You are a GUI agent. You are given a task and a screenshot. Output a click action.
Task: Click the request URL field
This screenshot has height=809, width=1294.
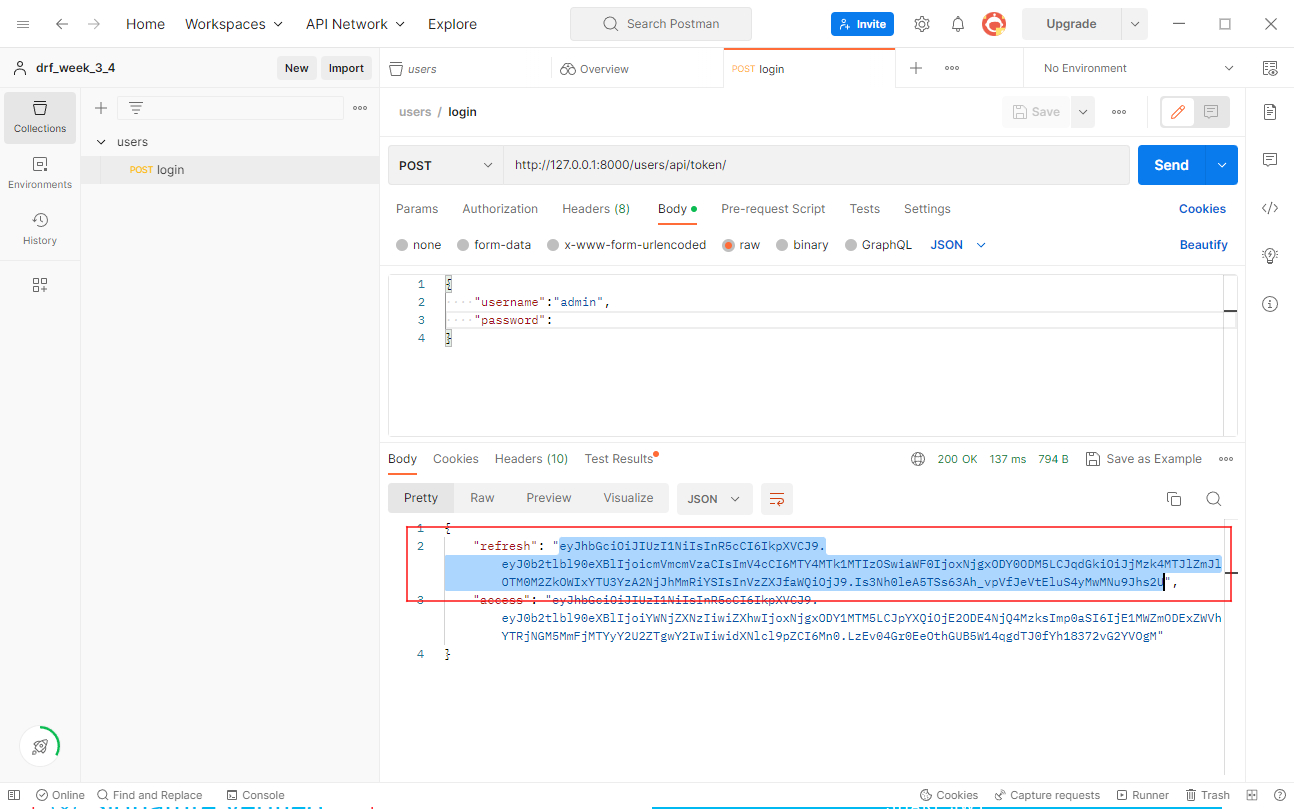point(816,165)
